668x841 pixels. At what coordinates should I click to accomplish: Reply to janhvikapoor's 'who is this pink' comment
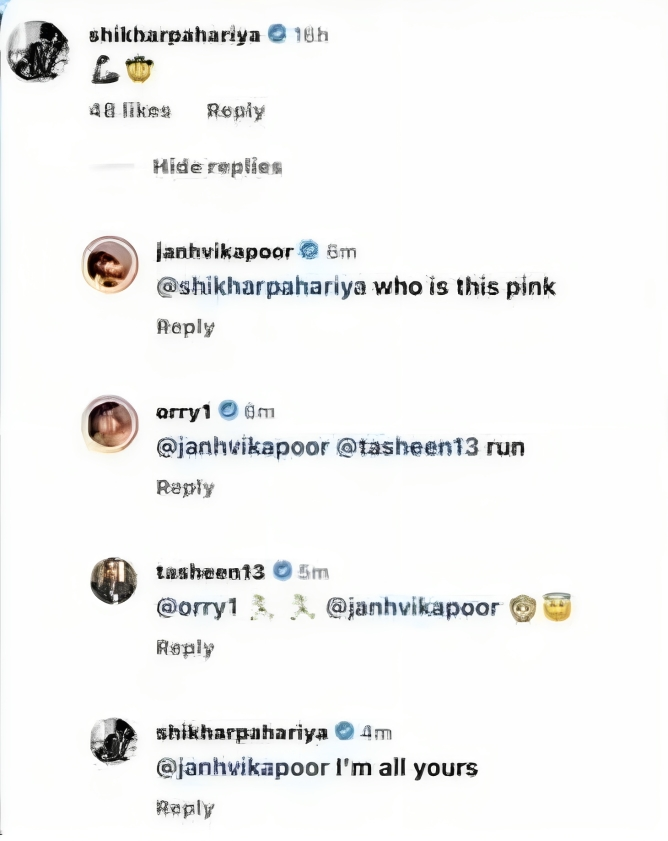tap(185, 327)
